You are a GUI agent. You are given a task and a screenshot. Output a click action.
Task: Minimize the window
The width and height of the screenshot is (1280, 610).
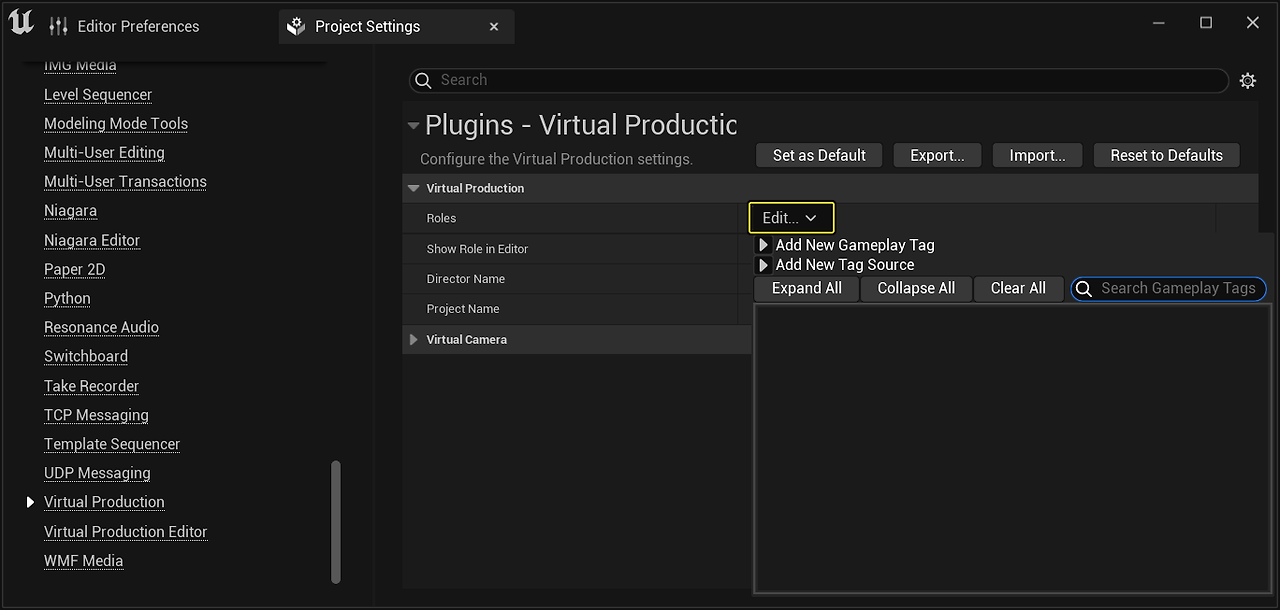[1159, 23]
